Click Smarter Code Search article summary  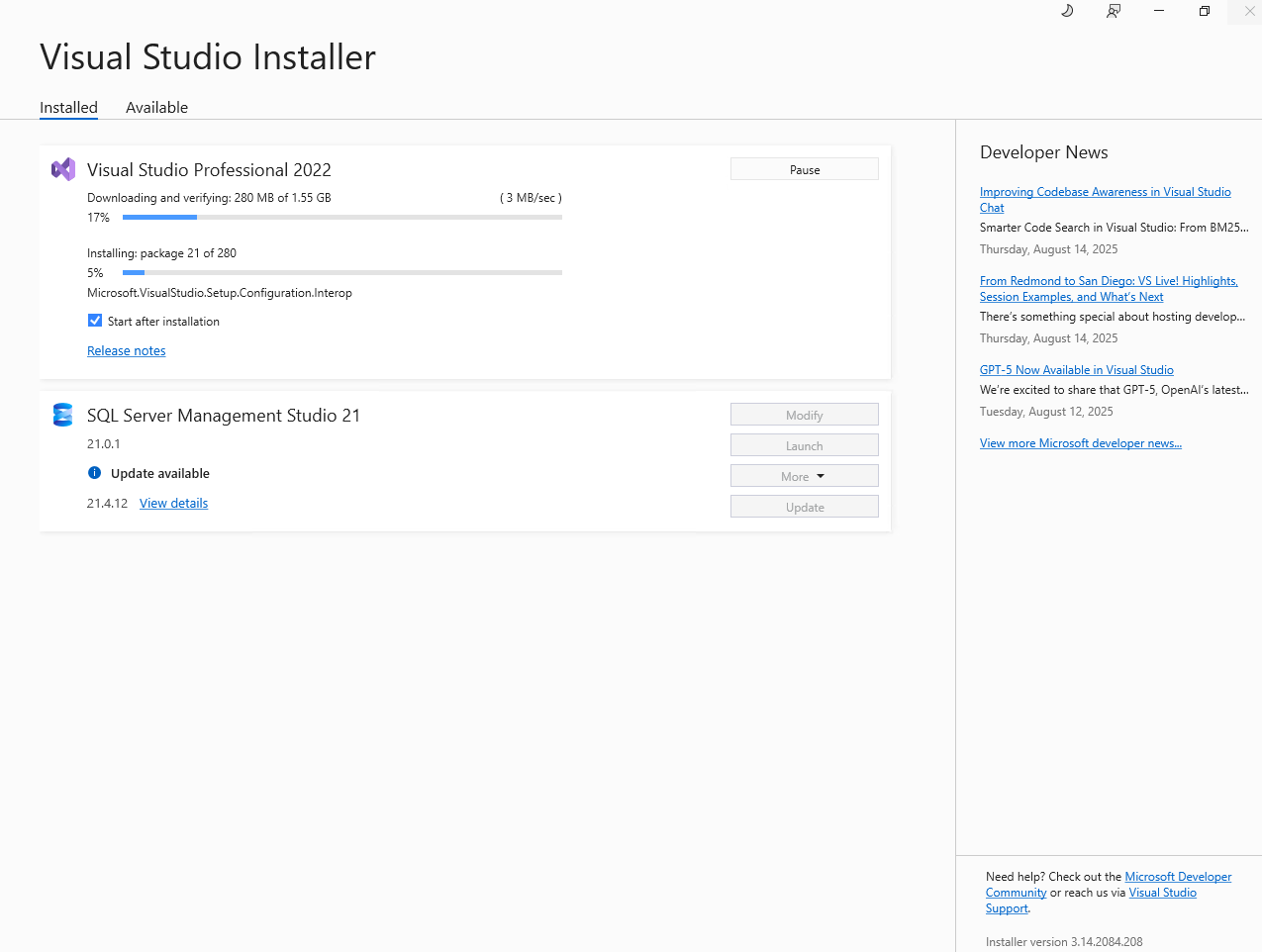tap(1115, 228)
